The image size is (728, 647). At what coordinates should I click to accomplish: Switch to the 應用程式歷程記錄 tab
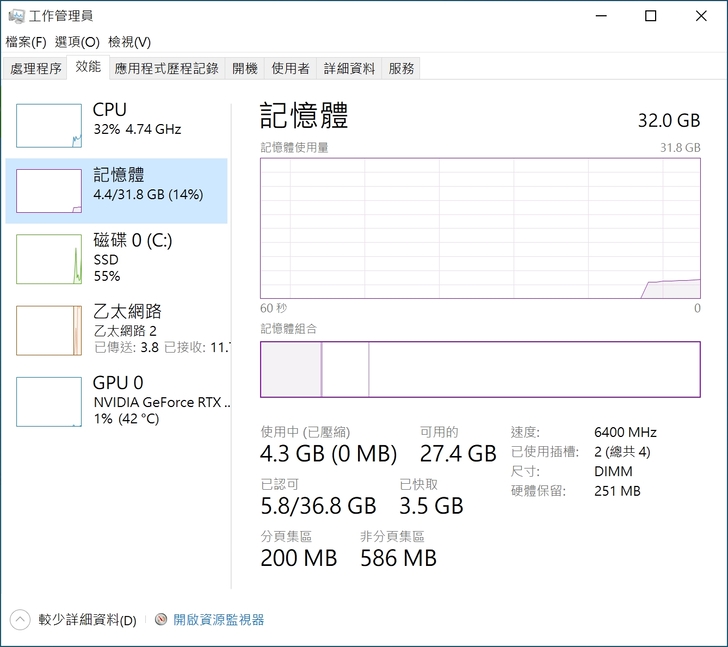click(x=166, y=69)
